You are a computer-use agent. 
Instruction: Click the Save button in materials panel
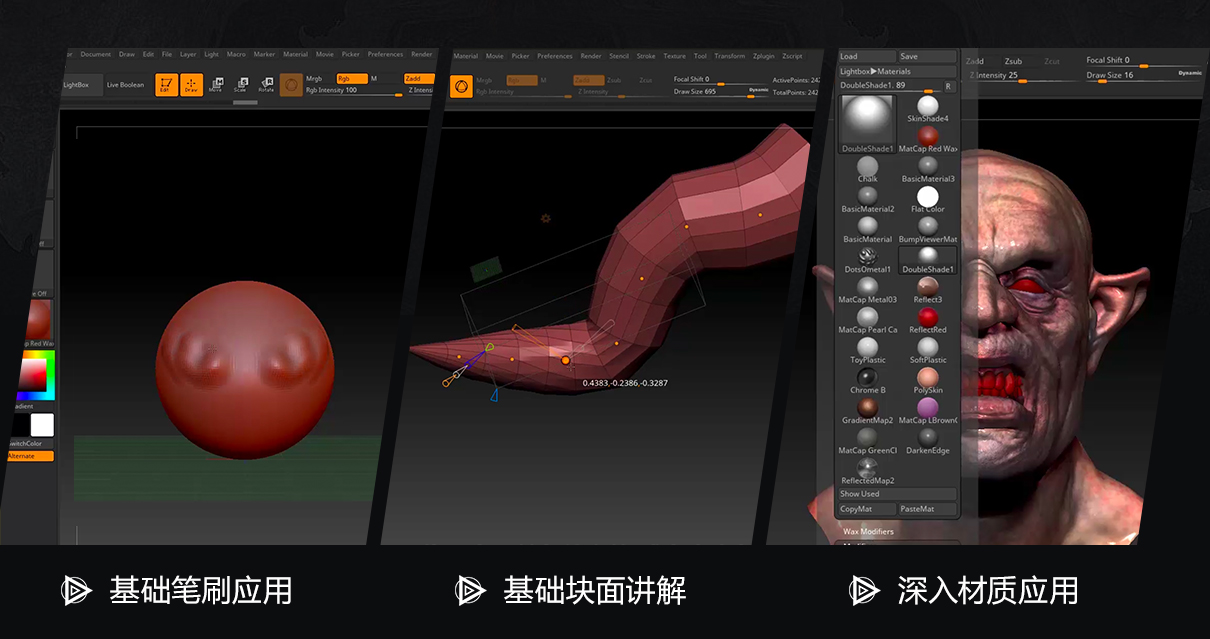(928, 56)
